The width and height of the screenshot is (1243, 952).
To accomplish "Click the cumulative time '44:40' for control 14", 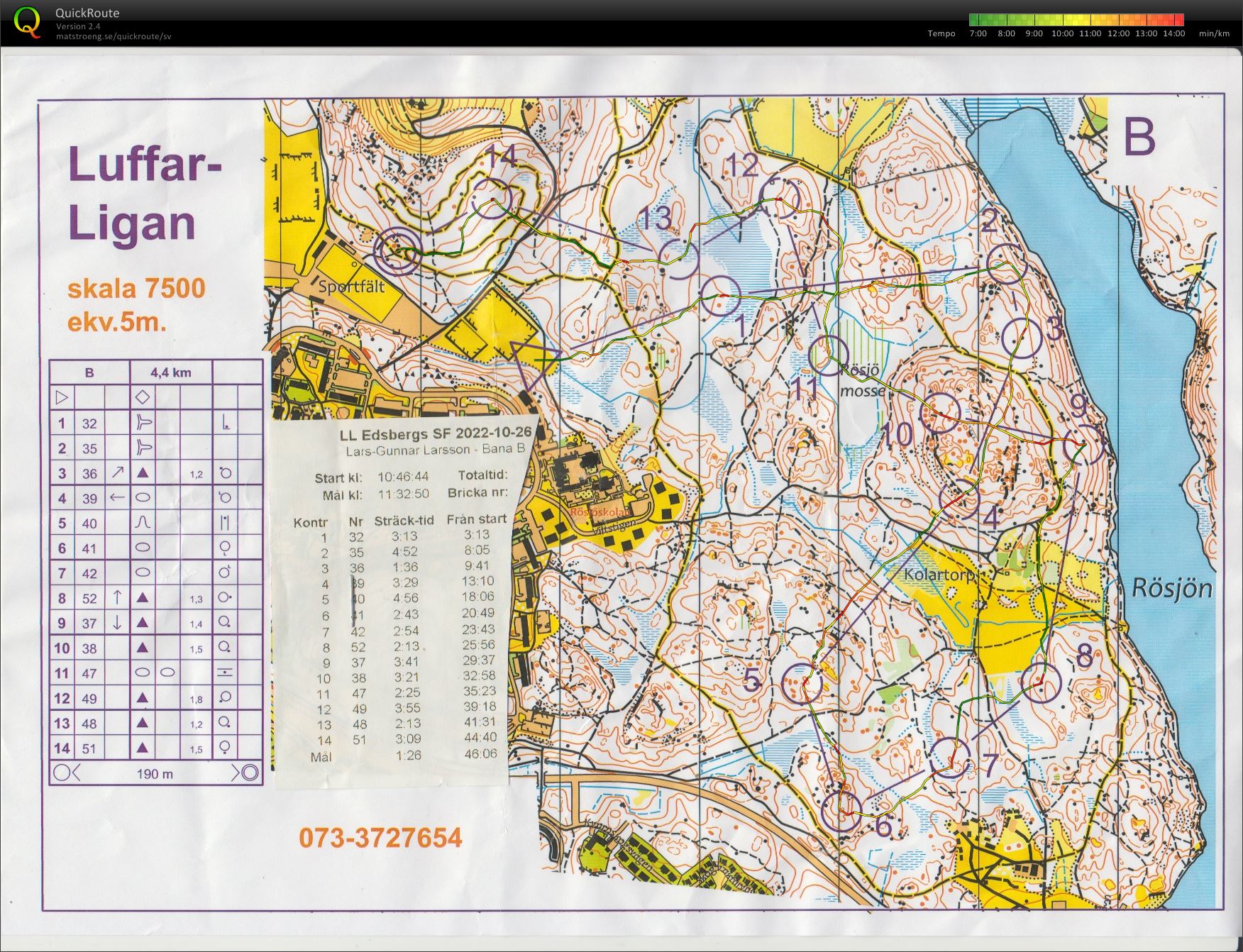I will (x=480, y=737).
